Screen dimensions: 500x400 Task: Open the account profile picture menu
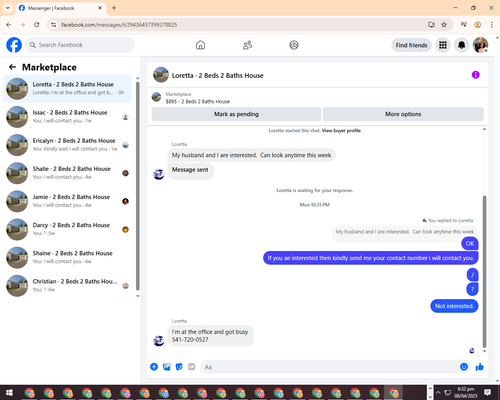coord(480,45)
